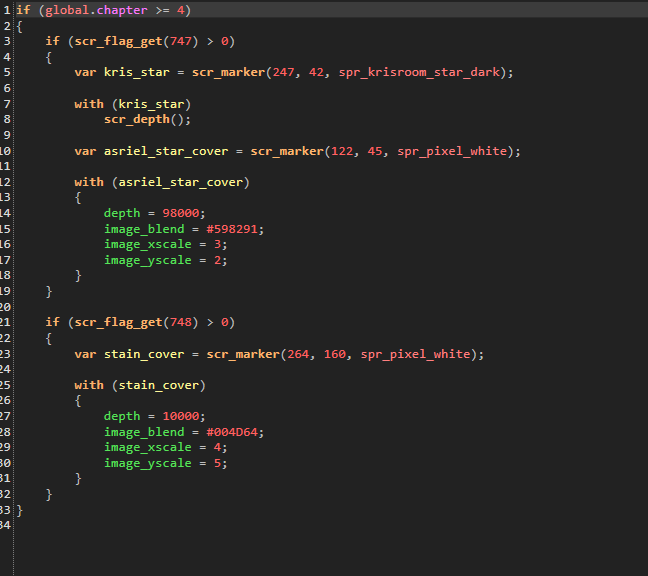Image resolution: width=648 pixels, height=576 pixels.
Task: Click the number 42 on line 5
Action: coord(316,72)
